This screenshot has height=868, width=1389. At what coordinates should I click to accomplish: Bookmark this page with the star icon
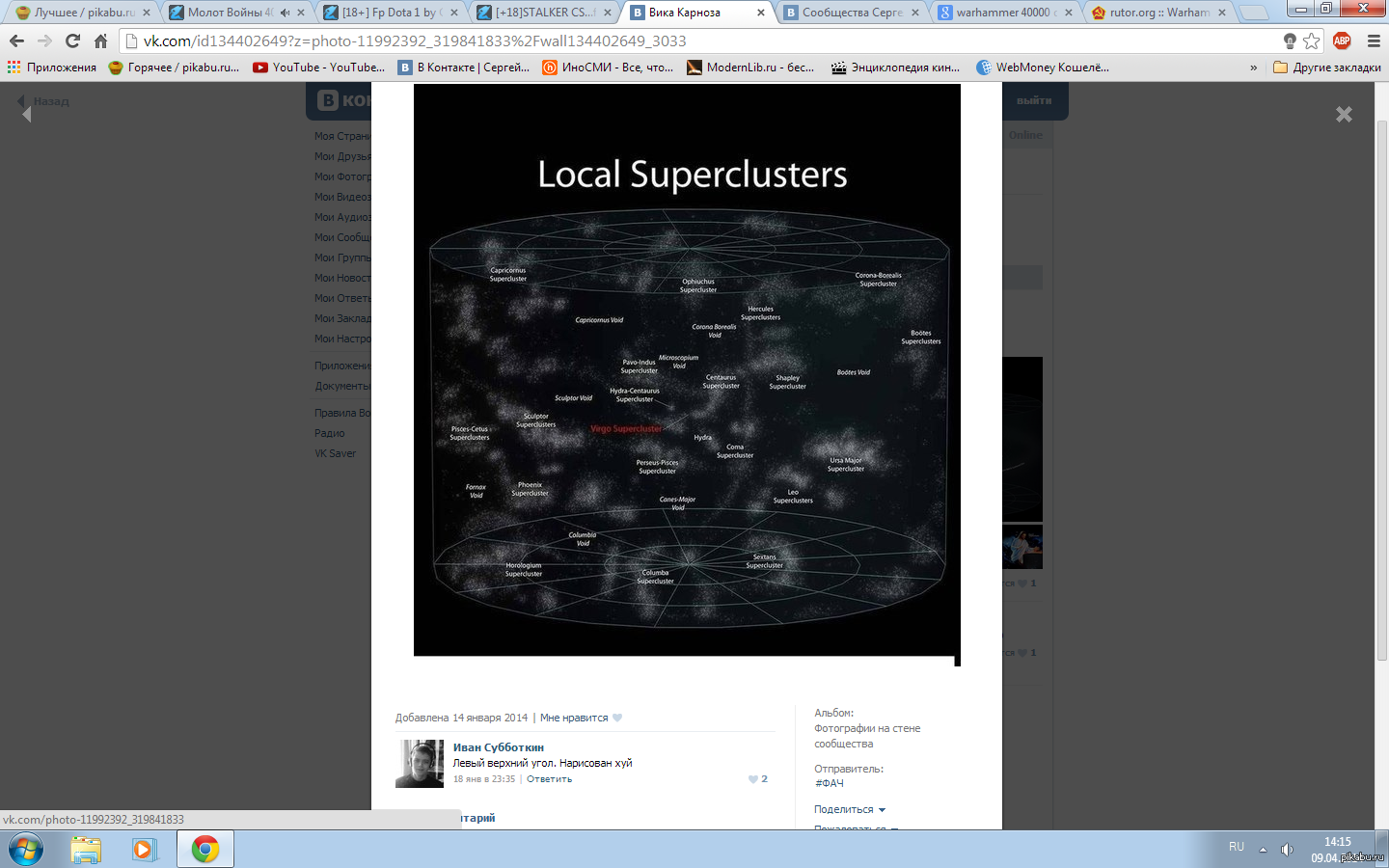[1311, 41]
